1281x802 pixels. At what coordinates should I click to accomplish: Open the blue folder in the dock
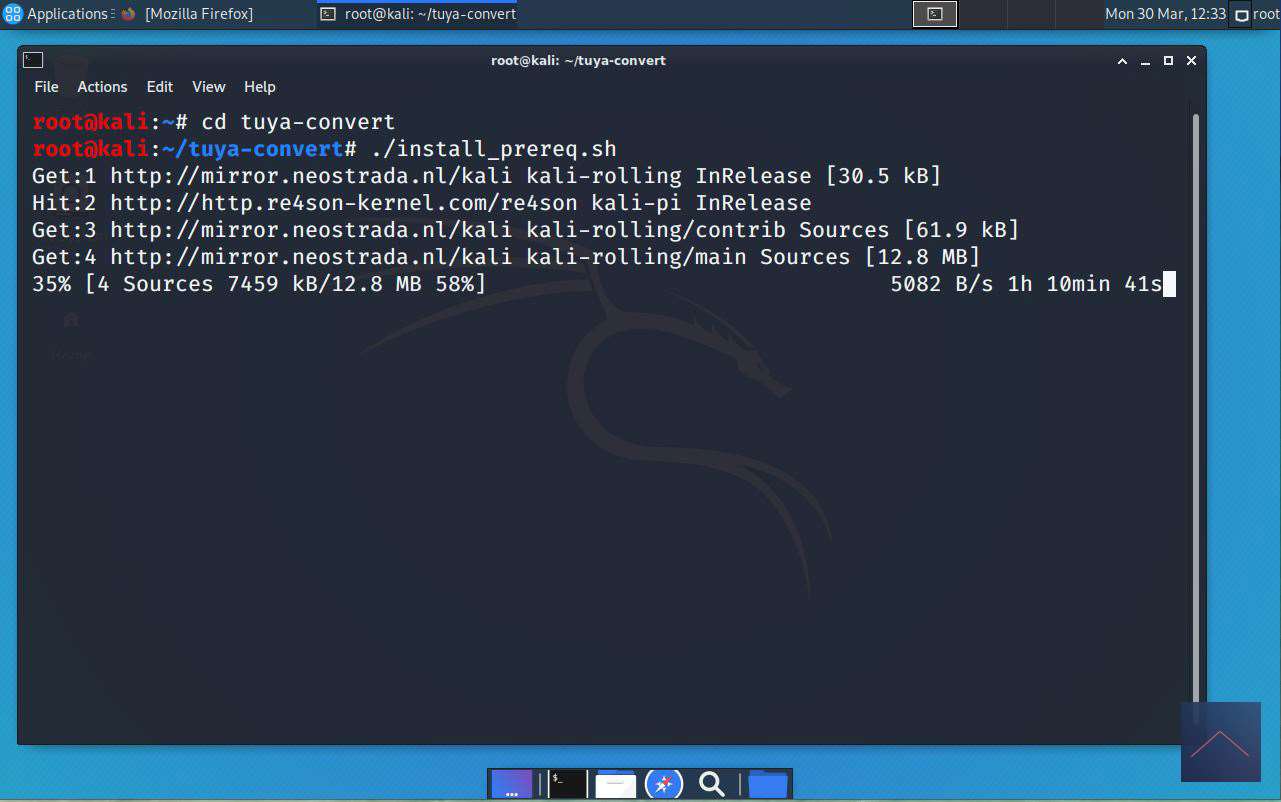[768, 784]
